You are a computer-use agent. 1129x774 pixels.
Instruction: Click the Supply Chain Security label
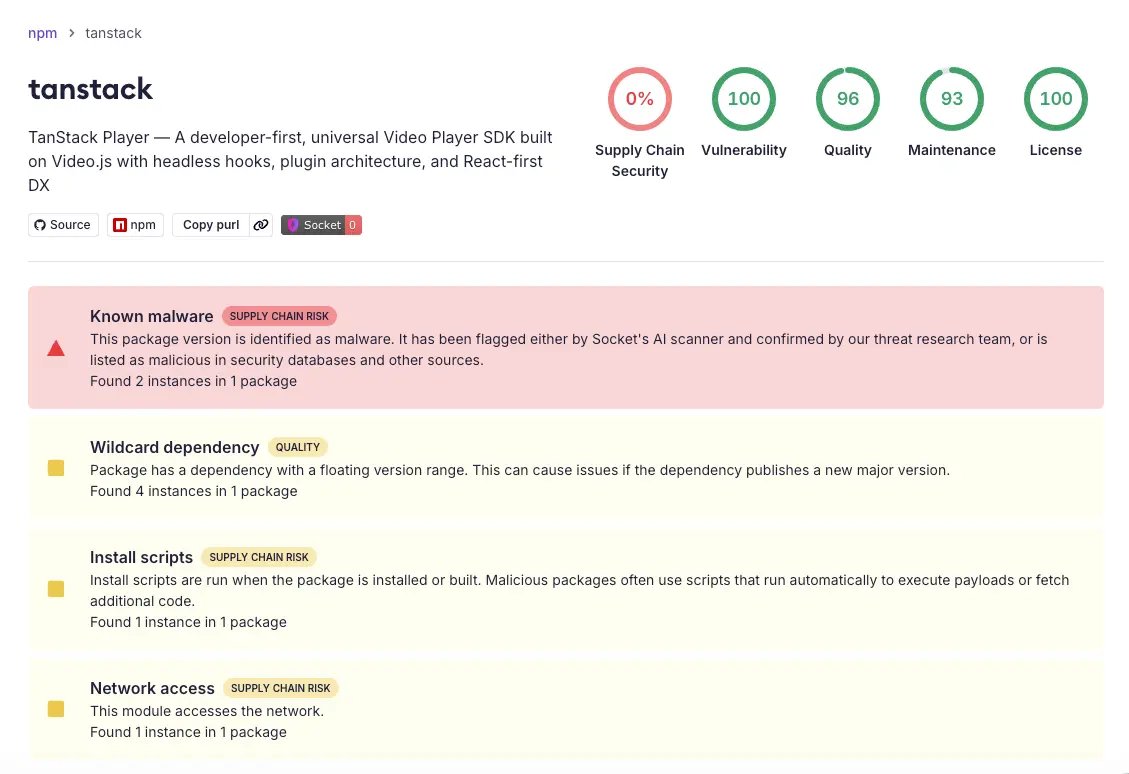point(639,161)
